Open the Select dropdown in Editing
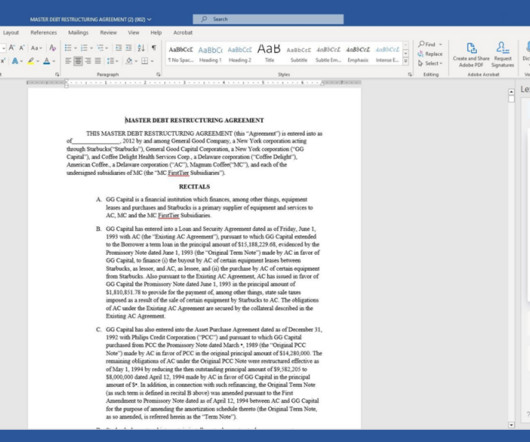 pos(430,63)
